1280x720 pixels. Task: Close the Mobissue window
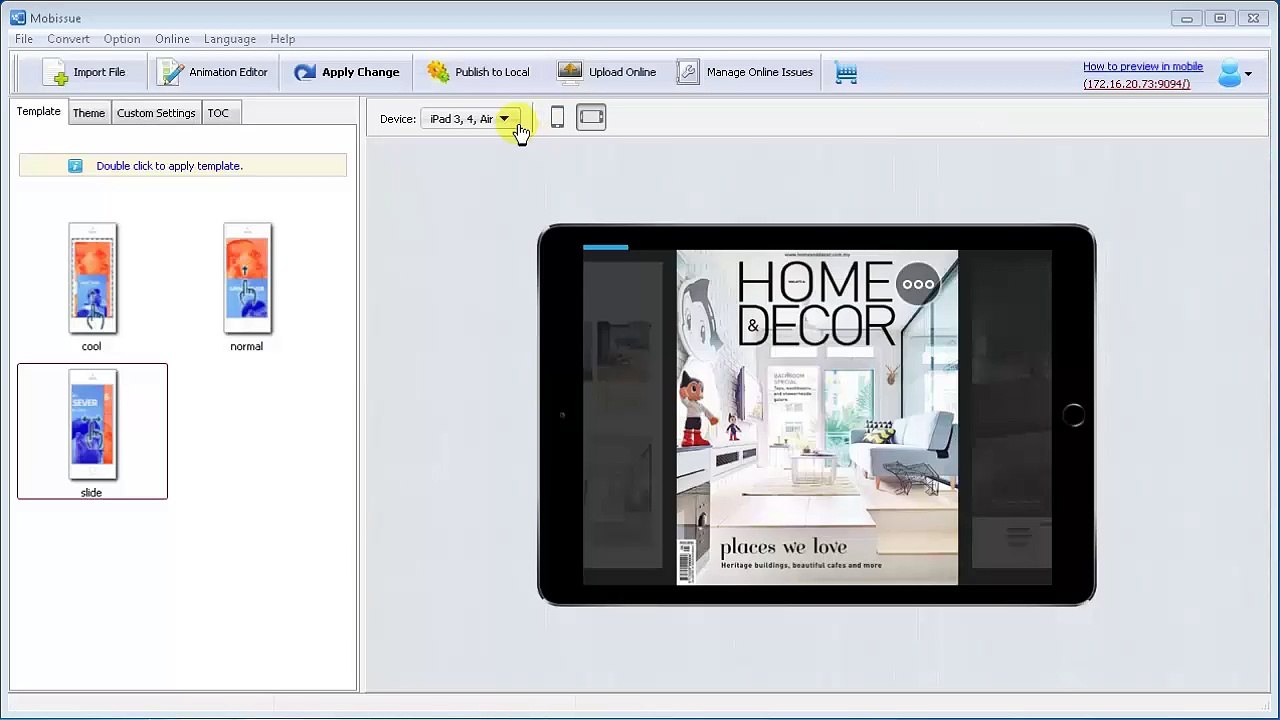pyautogui.click(x=1253, y=18)
